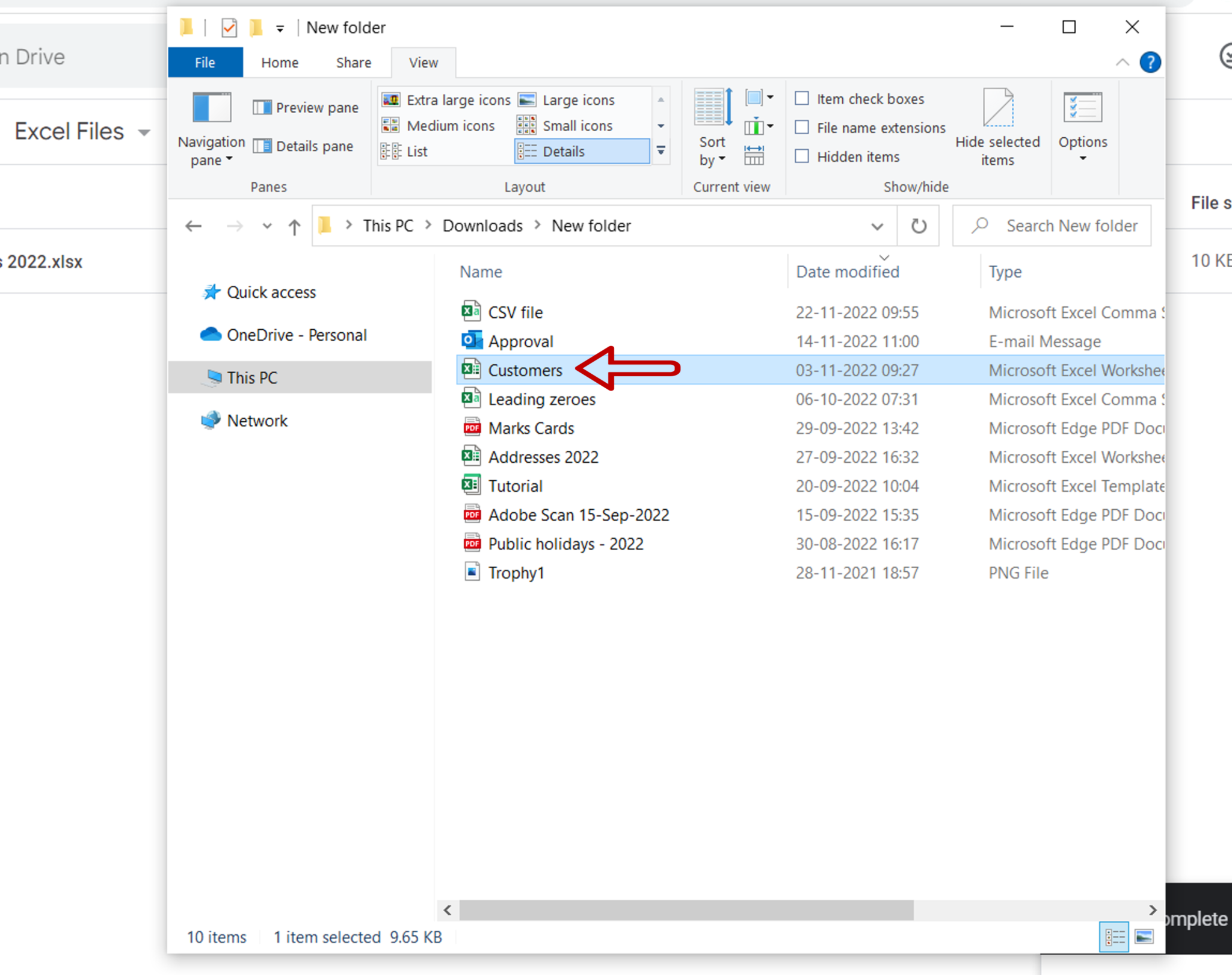Image resolution: width=1232 pixels, height=975 pixels.
Task: Refresh the New folder view
Action: [918, 226]
